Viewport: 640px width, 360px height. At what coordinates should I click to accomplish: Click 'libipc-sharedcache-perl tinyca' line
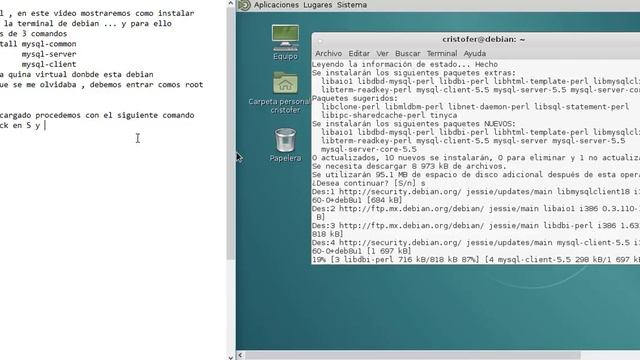pyautogui.click(x=389, y=116)
